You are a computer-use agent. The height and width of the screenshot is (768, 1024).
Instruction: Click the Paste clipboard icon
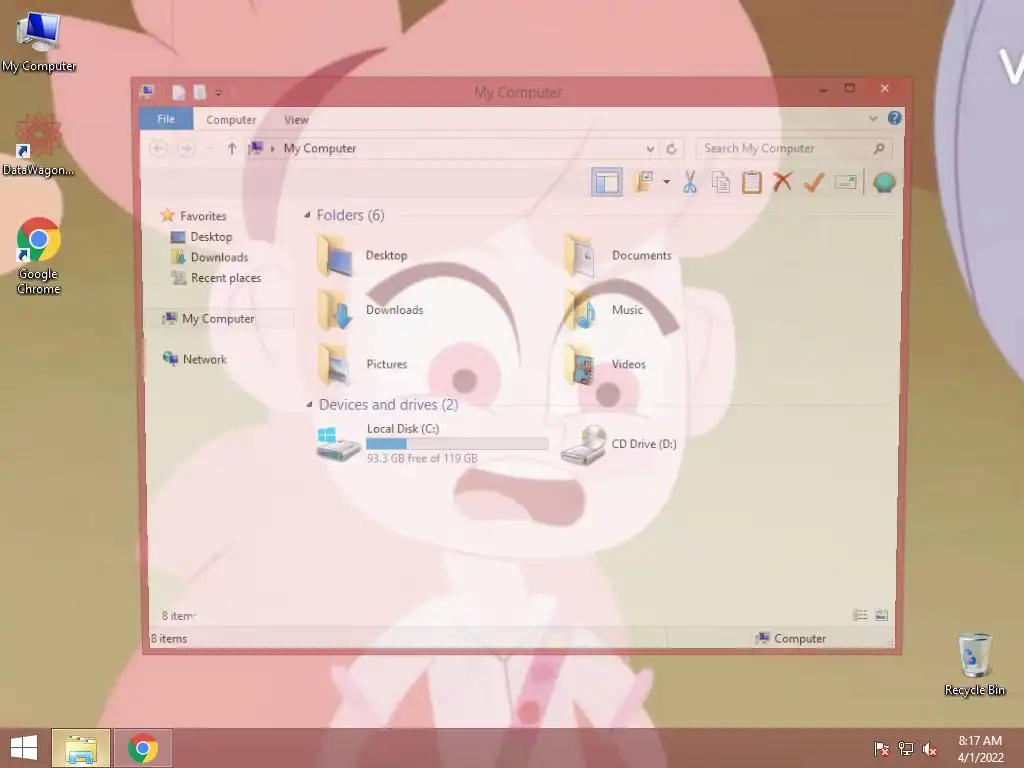(x=752, y=182)
